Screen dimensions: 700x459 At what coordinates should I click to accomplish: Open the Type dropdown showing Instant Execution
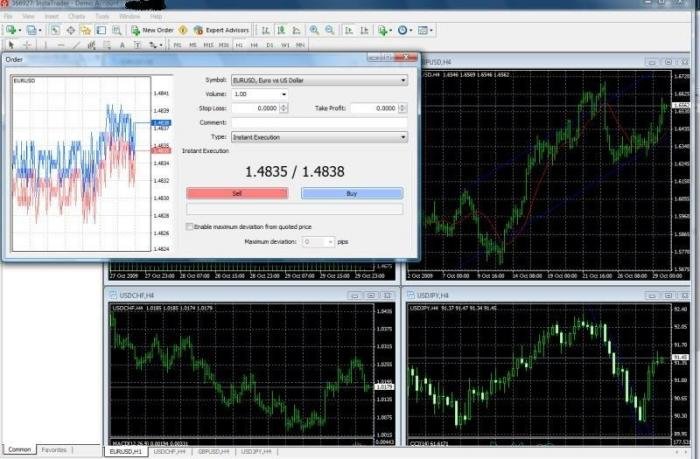[403, 137]
